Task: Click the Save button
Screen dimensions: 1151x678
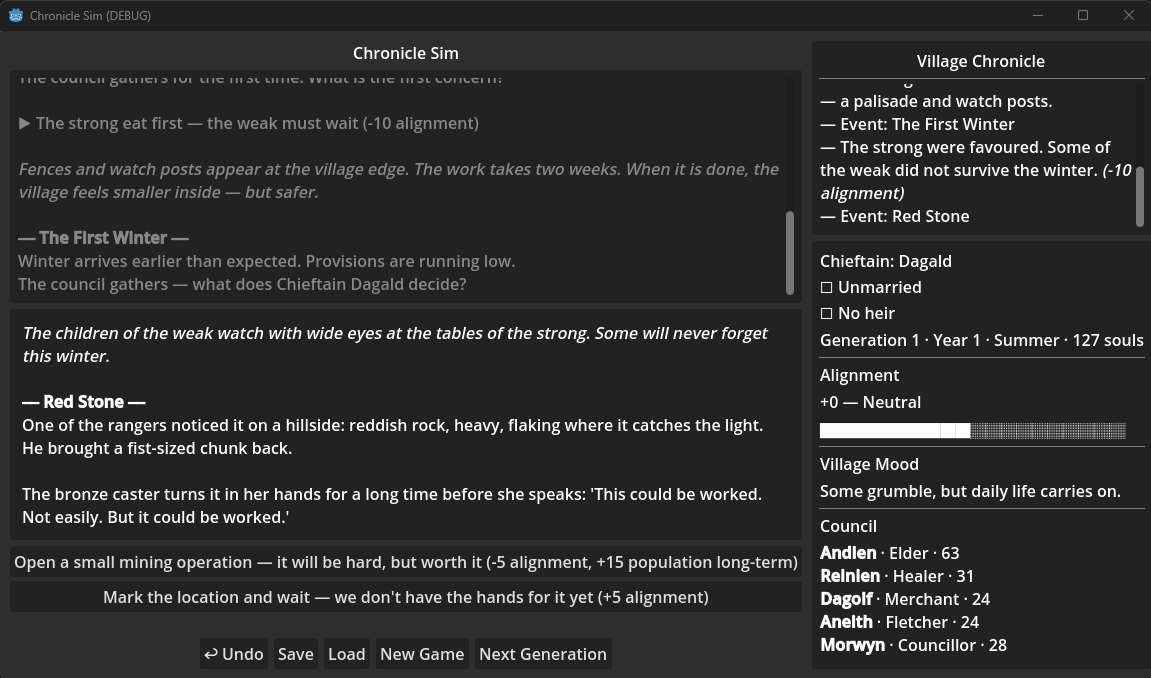Action: tap(296, 654)
